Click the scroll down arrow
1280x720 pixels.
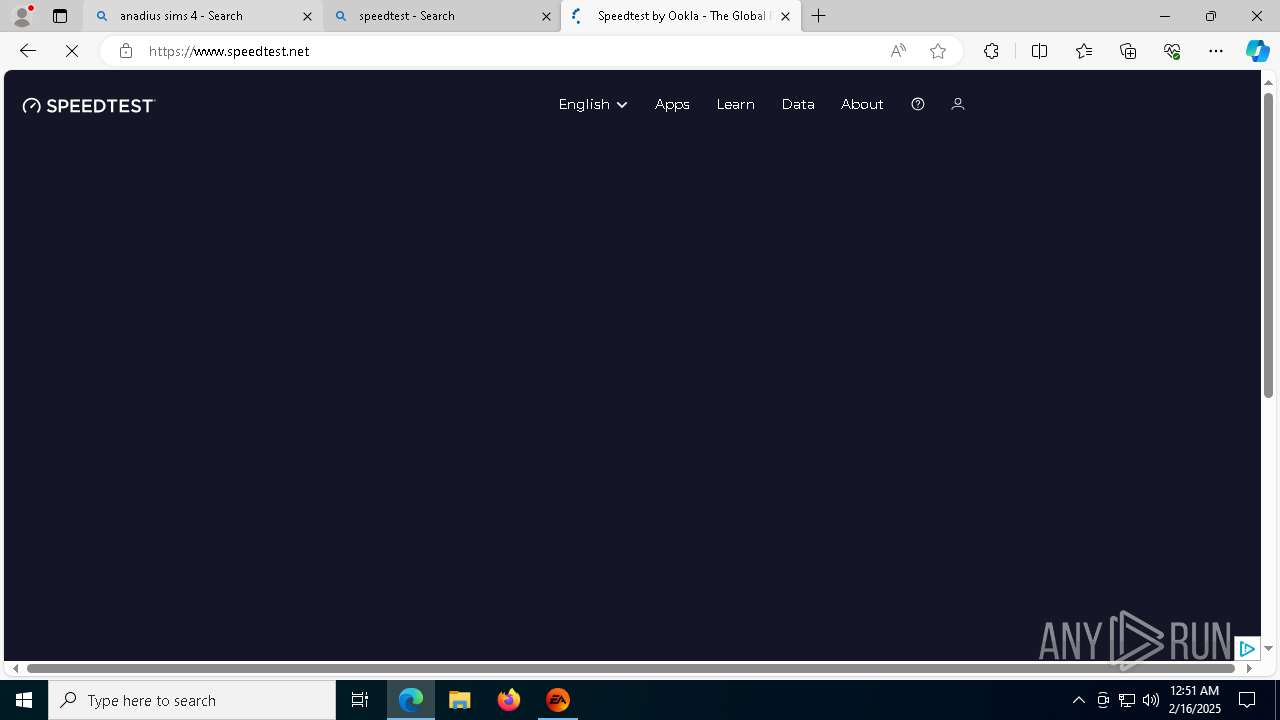tap(1268, 649)
